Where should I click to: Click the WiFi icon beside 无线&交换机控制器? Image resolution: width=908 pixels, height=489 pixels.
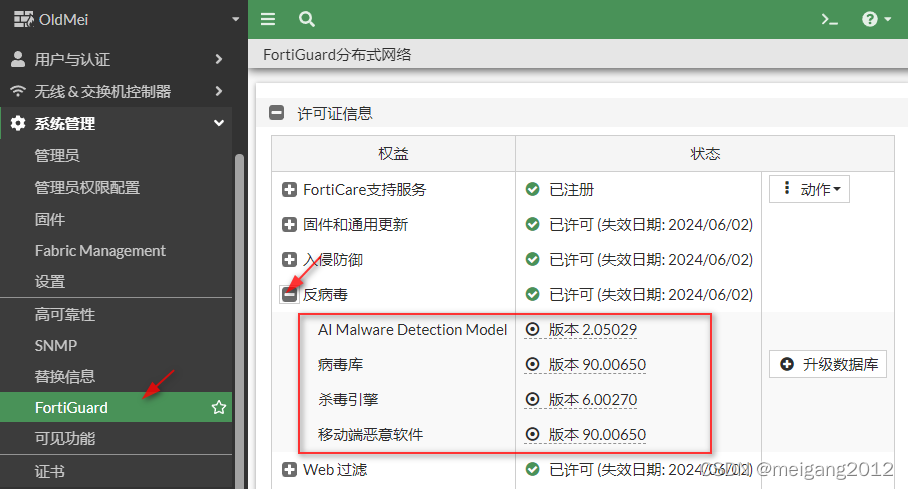point(18,91)
